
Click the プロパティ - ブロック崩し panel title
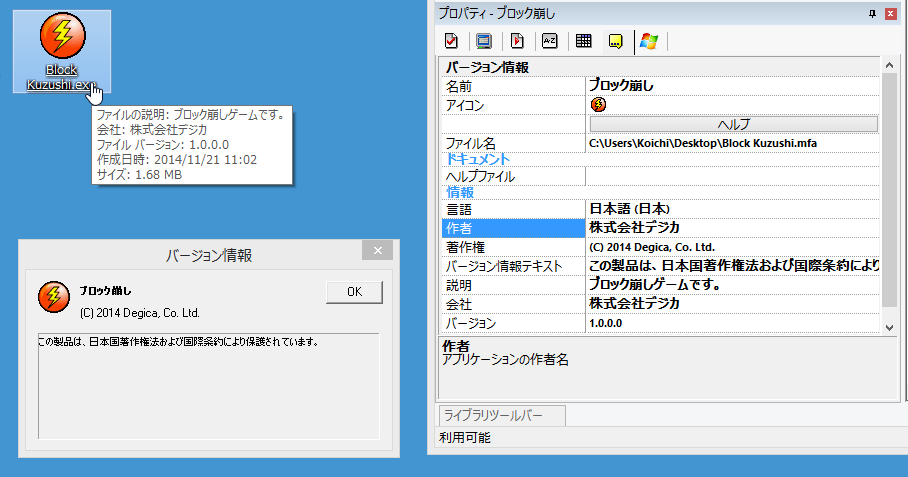497,13
